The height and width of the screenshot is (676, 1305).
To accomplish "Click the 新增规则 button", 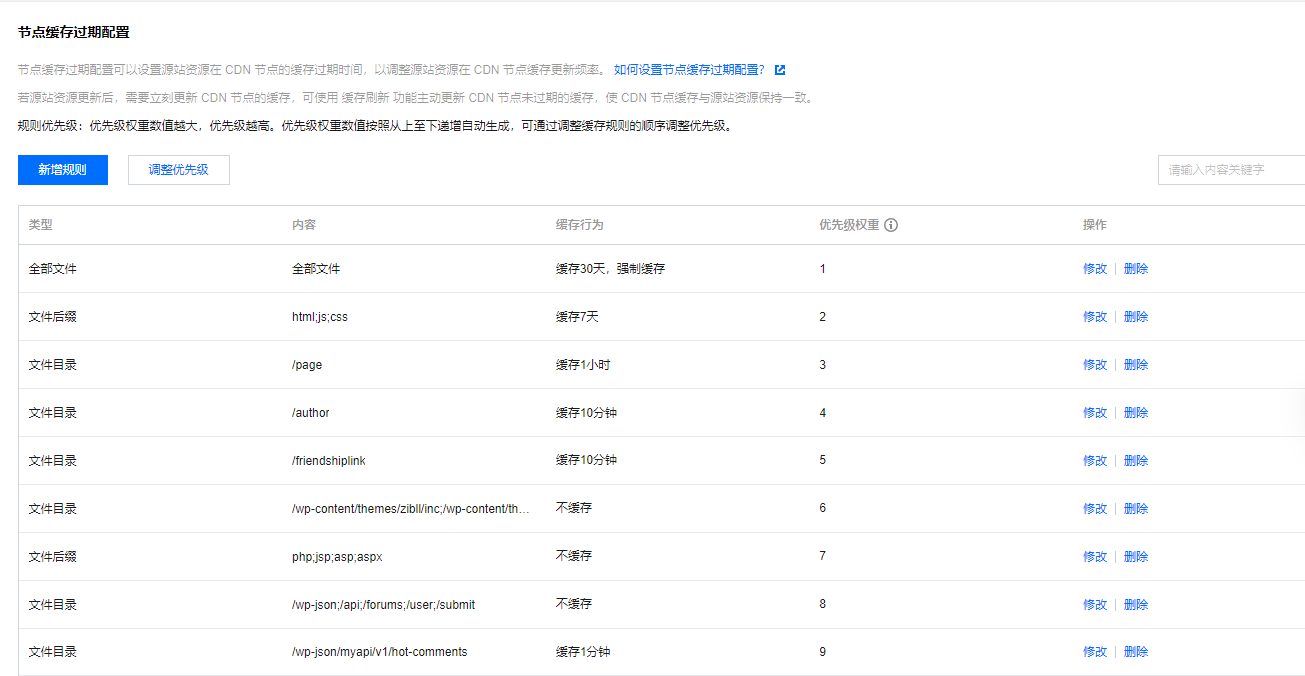I will point(62,170).
